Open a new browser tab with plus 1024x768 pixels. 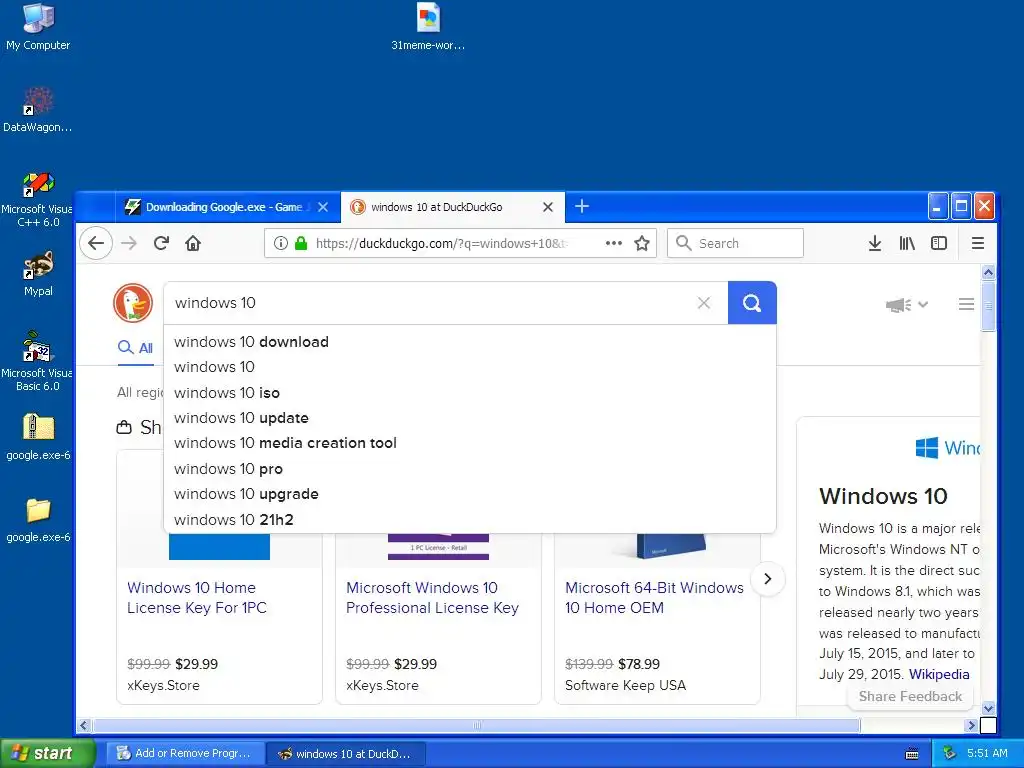(582, 206)
